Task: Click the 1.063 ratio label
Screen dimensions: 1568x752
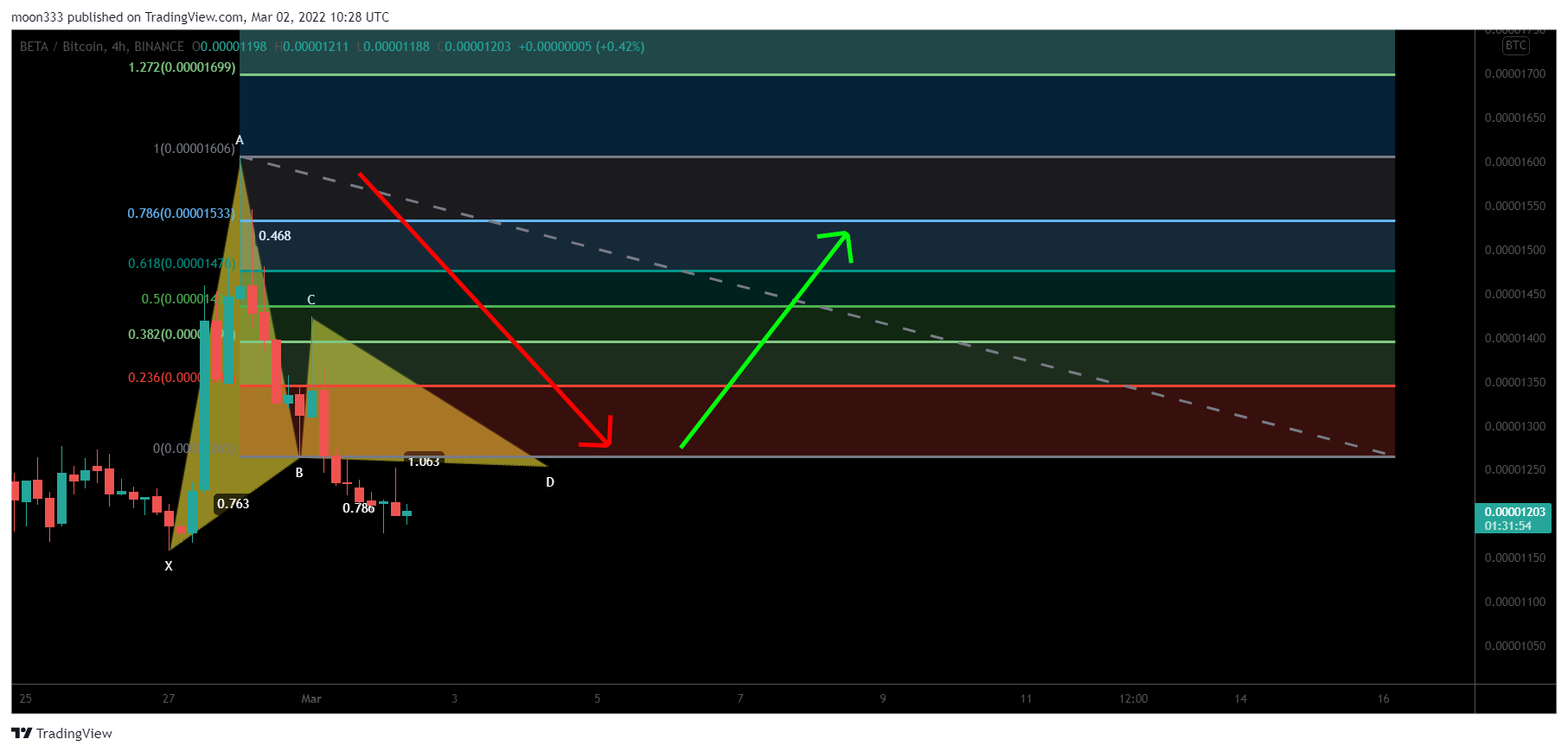Action: 424,462
